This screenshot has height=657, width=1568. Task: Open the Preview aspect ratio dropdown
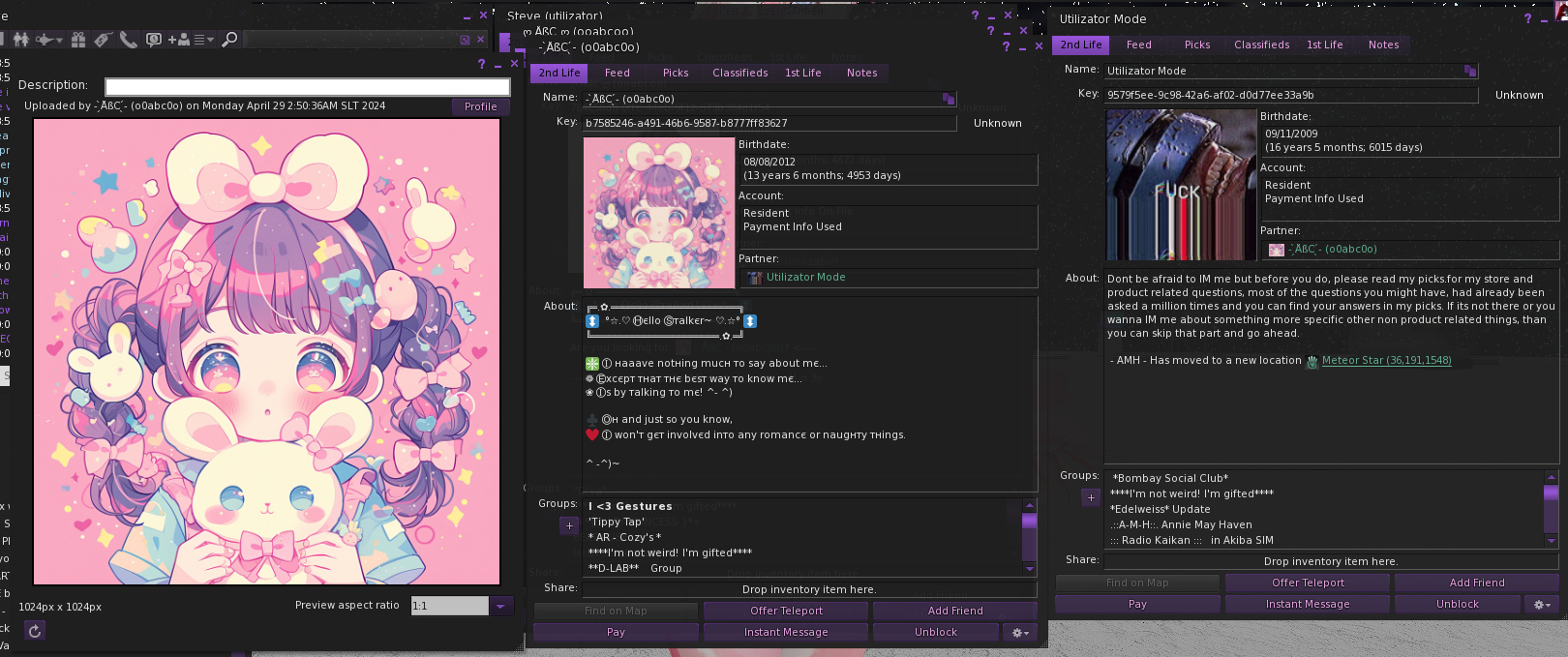click(x=500, y=606)
